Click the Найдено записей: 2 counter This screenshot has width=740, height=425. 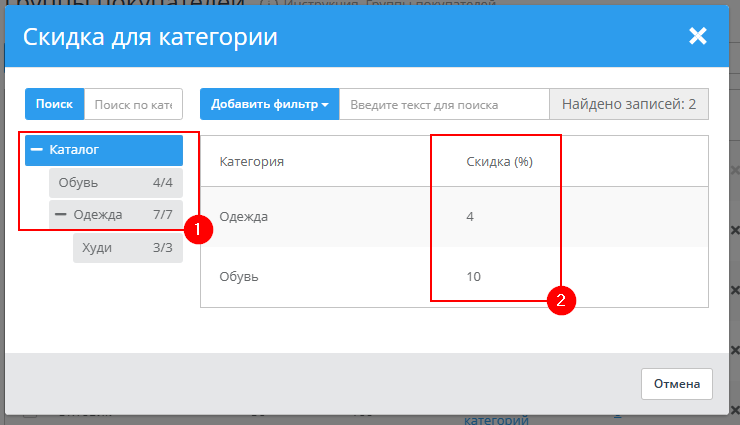tap(628, 104)
